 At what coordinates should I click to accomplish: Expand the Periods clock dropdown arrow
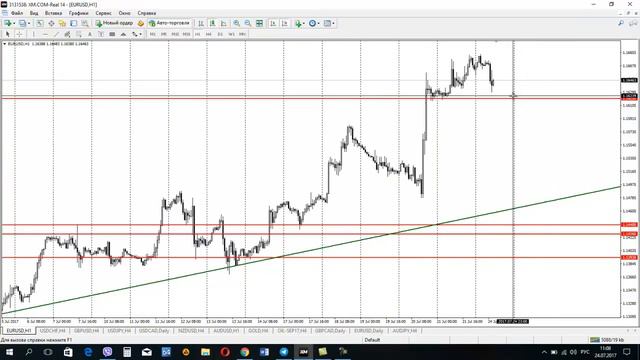click(318, 23)
